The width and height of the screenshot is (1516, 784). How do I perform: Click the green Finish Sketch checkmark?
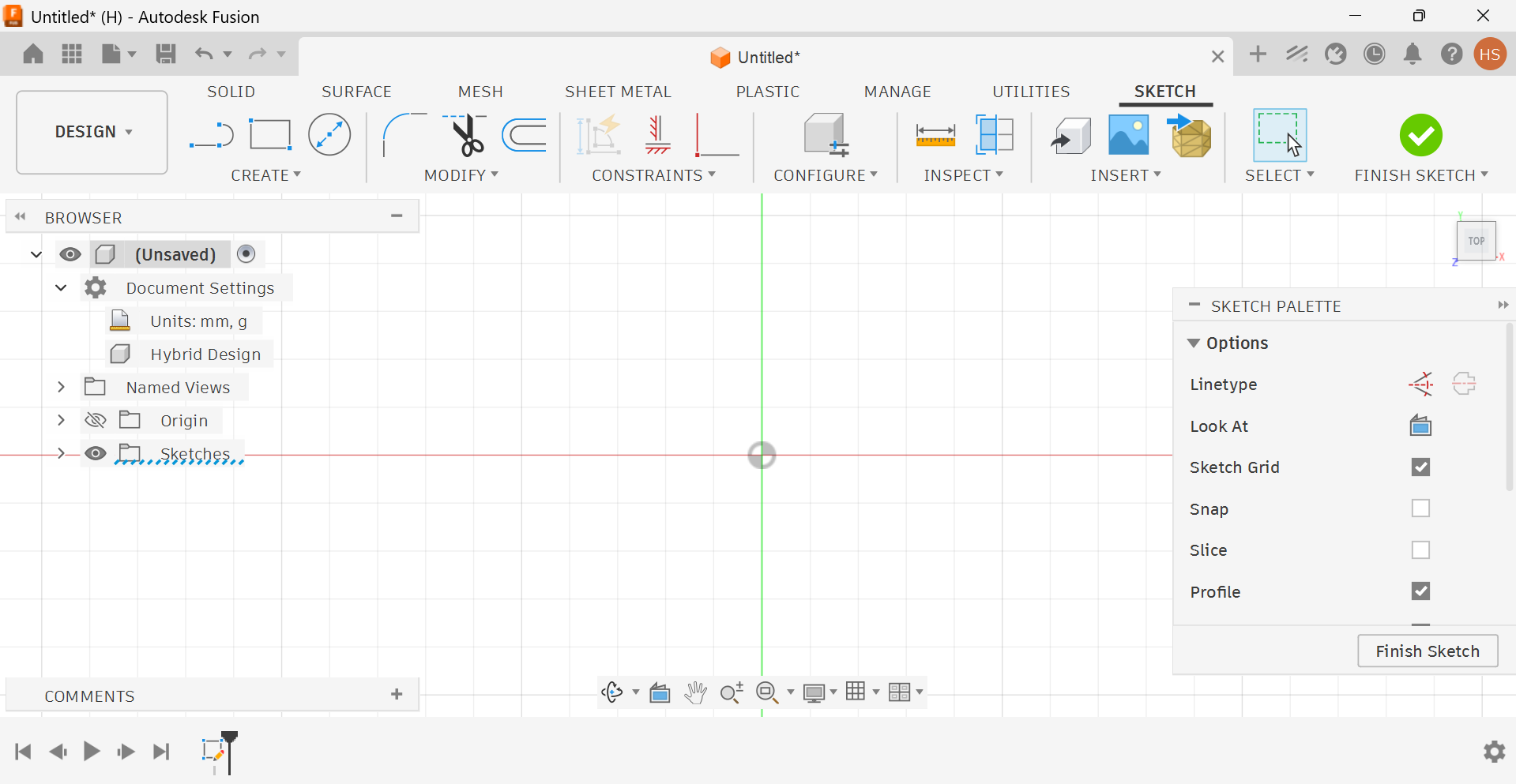click(1420, 135)
